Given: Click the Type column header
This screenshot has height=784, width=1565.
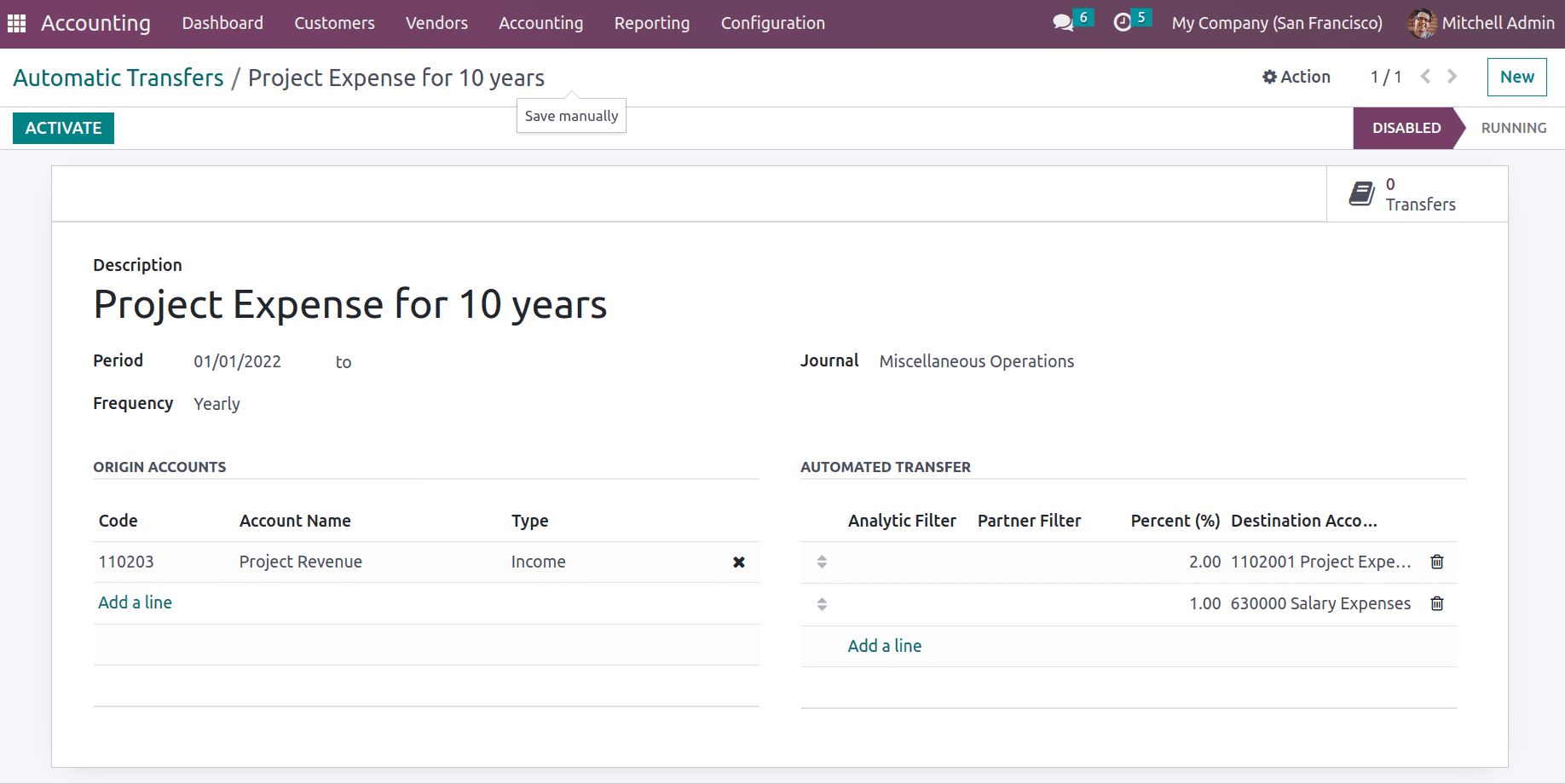Looking at the screenshot, I should pos(530,521).
